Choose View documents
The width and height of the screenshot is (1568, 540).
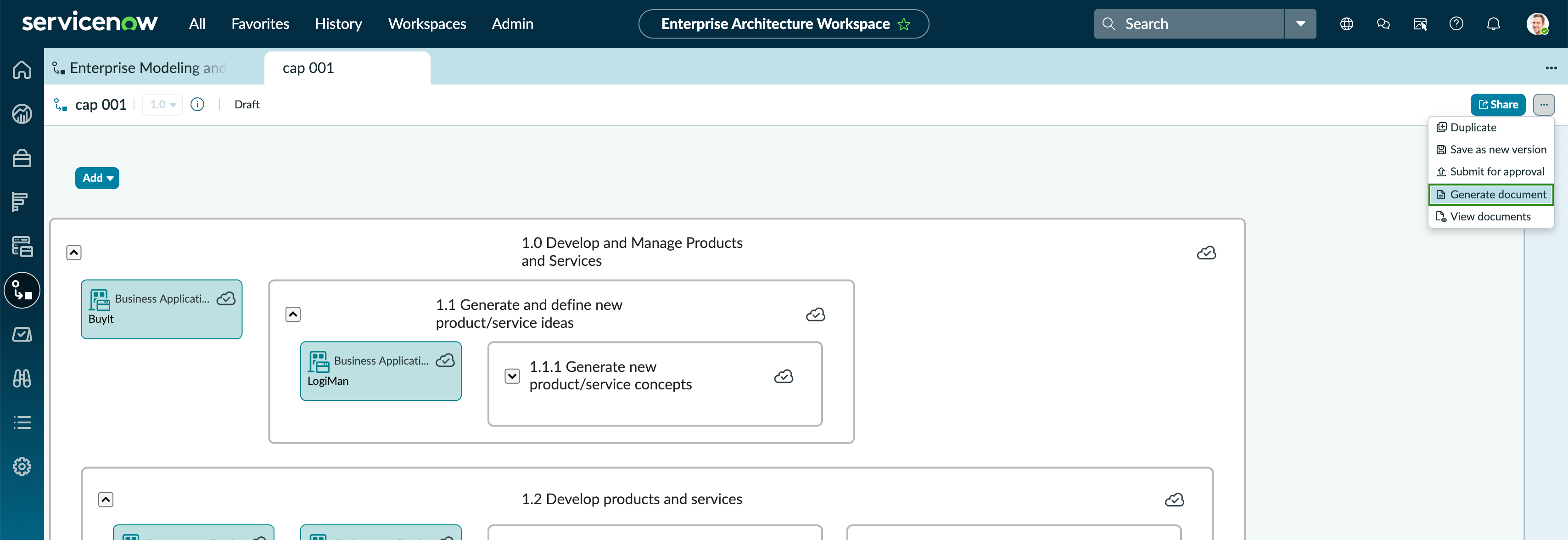[x=1491, y=216]
